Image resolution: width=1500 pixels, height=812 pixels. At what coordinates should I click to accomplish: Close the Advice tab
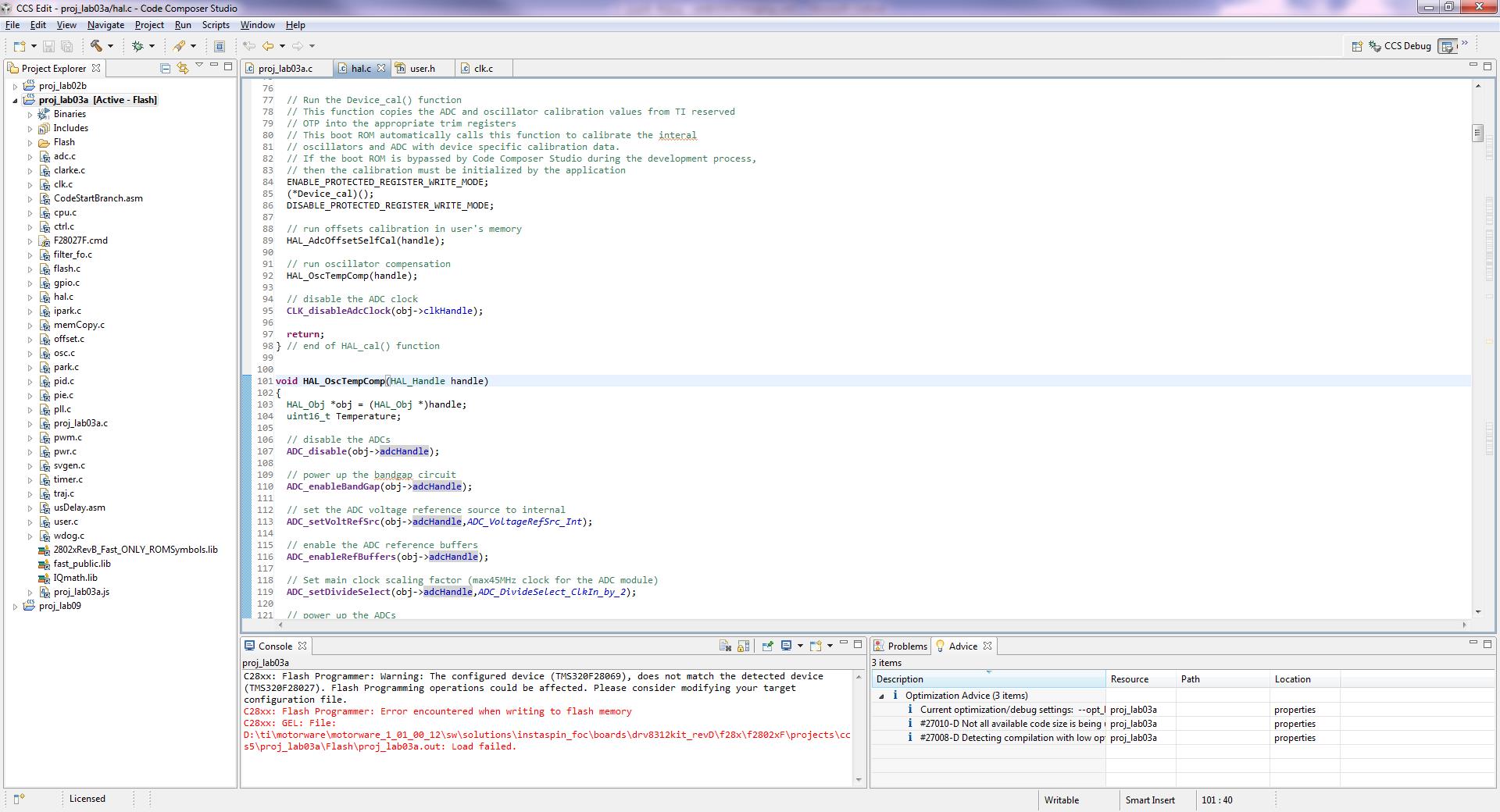click(x=987, y=646)
